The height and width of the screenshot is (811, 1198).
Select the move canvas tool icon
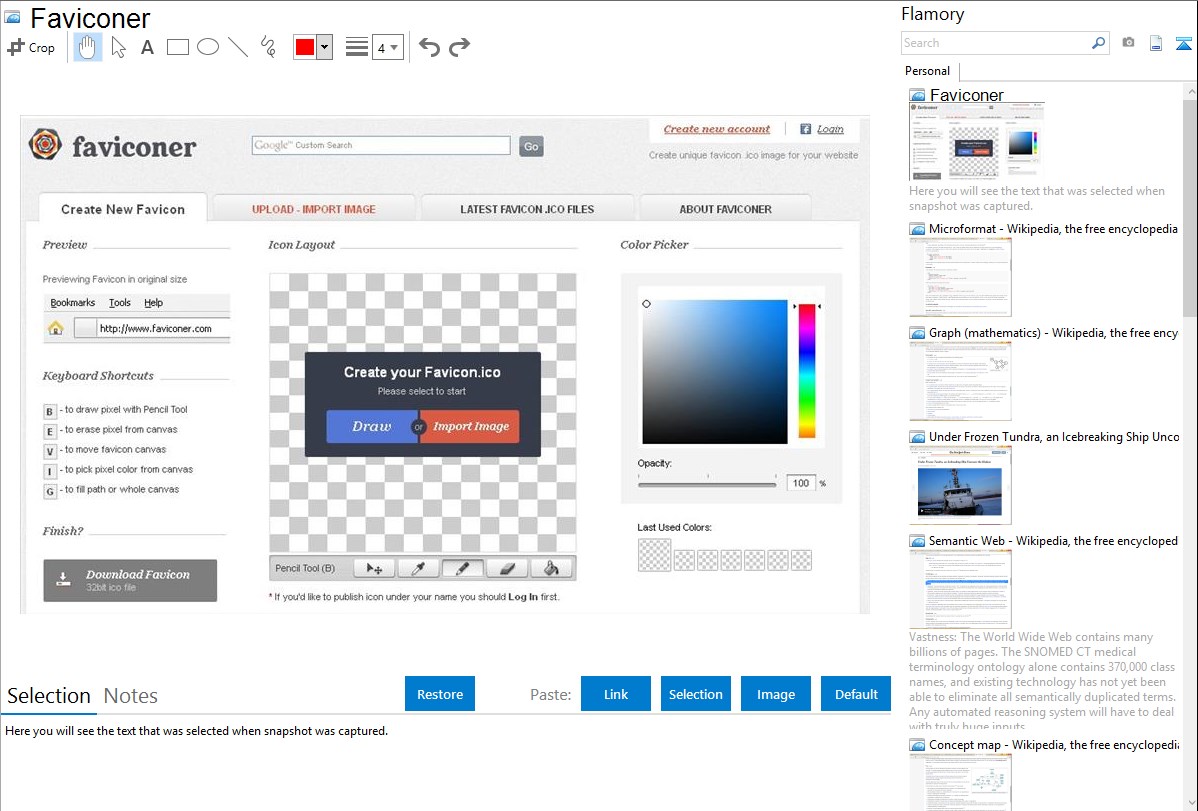click(374, 568)
